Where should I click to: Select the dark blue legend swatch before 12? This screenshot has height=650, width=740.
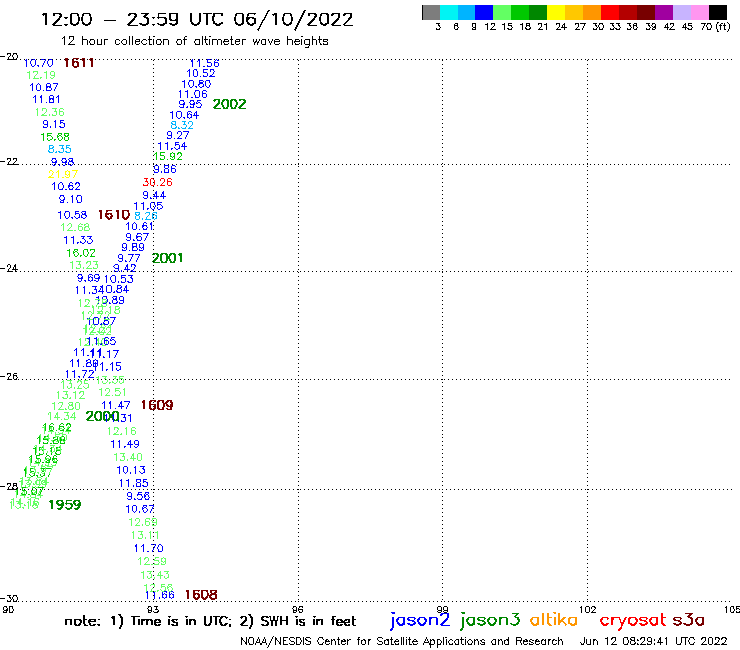(484, 12)
